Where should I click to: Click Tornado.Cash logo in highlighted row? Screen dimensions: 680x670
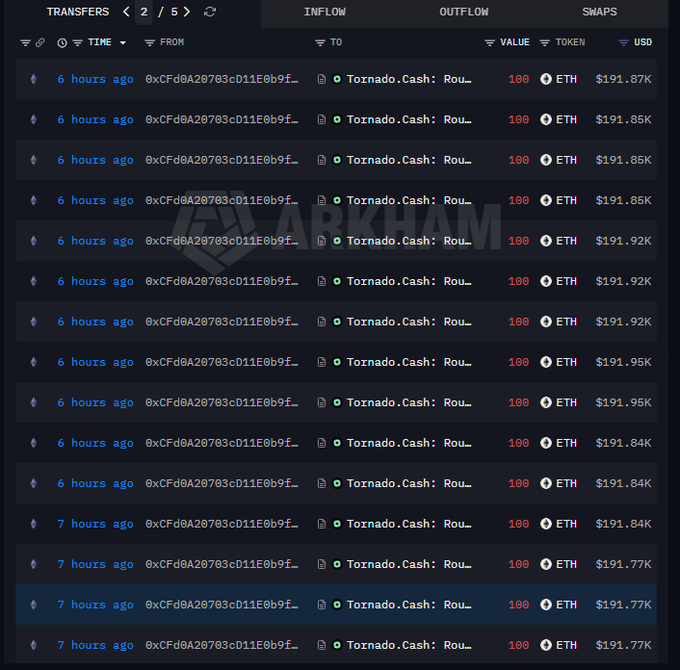337,605
